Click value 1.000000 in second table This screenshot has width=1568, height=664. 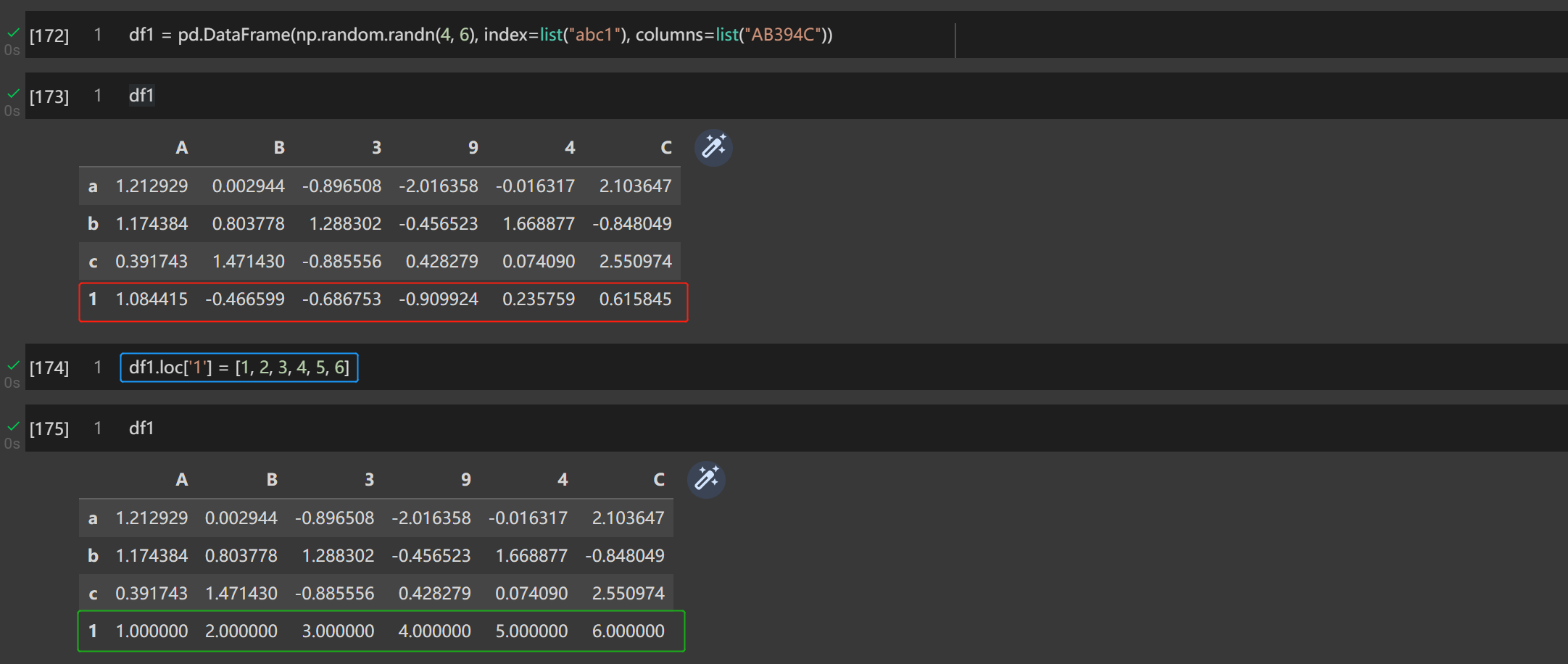point(152,631)
